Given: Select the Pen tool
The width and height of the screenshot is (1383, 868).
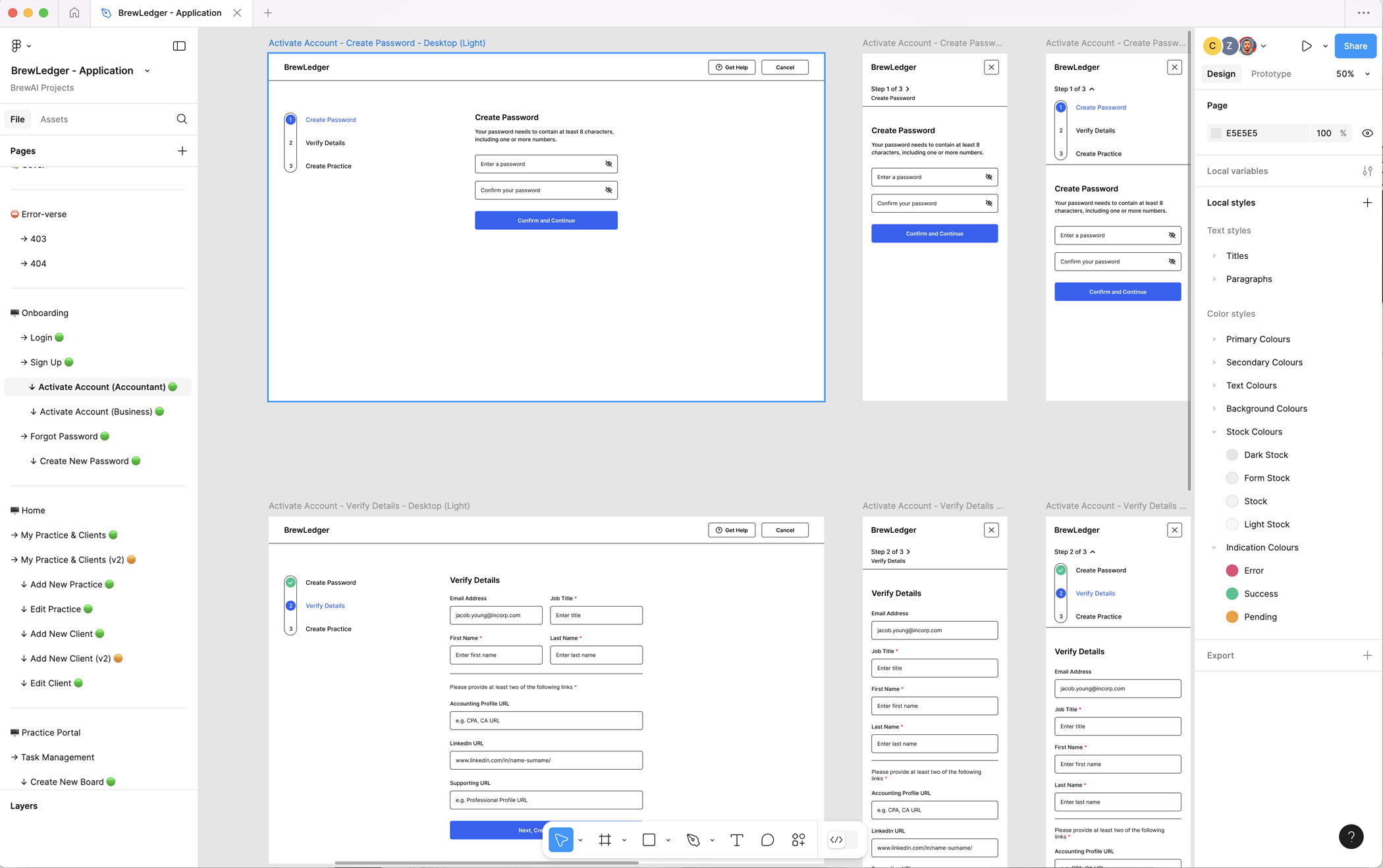Looking at the screenshot, I should 693,840.
